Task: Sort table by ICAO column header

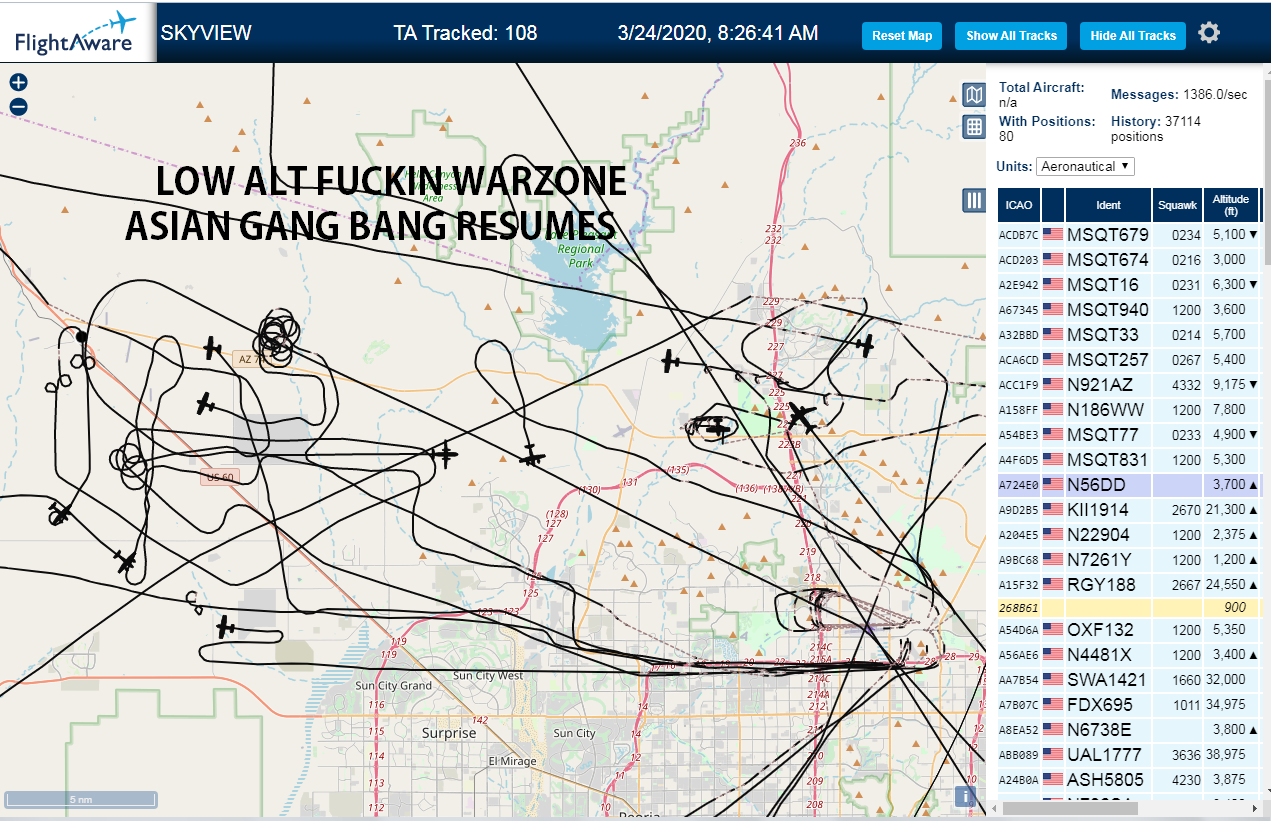Action: point(1019,205)
